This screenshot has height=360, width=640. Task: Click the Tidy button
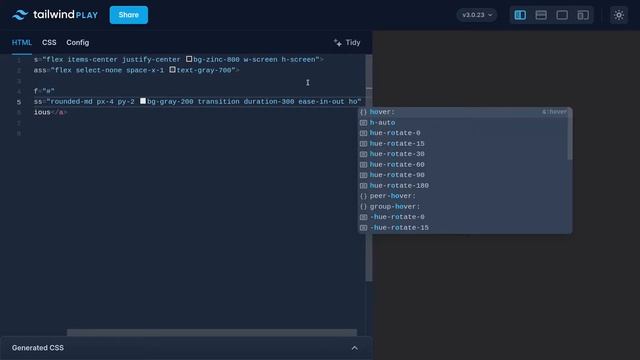click(x=347, y=42)
